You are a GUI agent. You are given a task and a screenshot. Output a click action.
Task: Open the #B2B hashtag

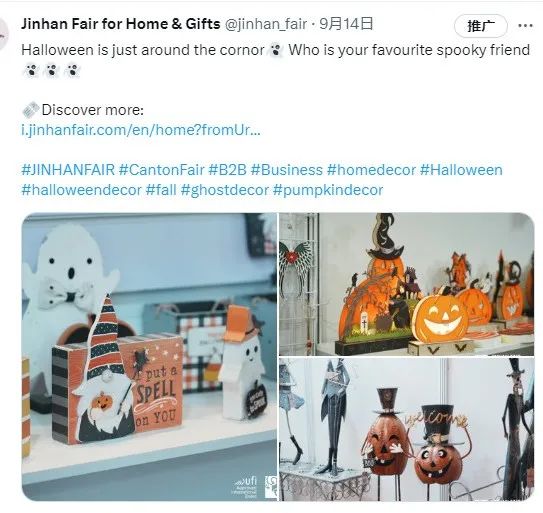(x=228, y=170)
